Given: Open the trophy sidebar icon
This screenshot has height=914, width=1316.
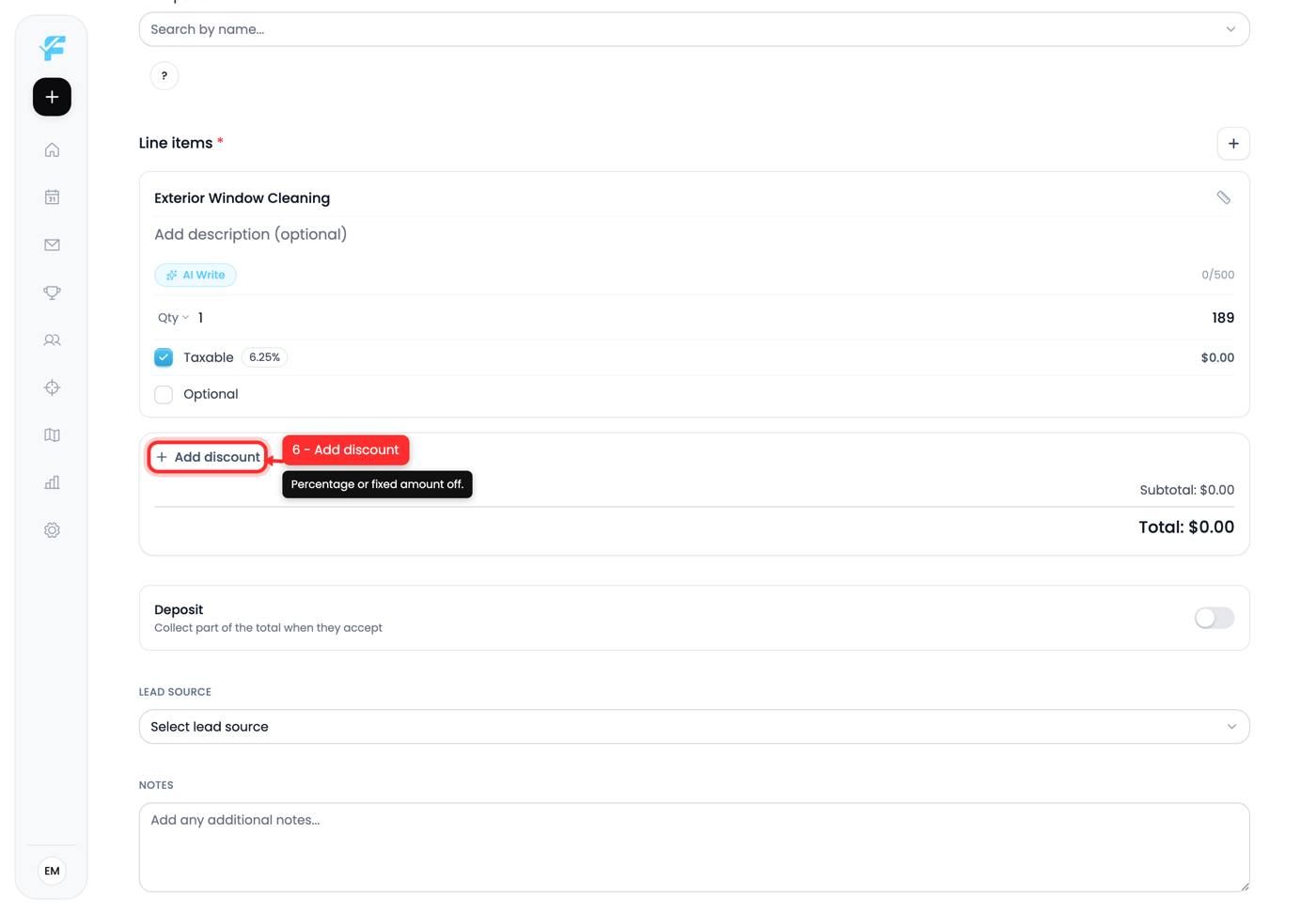Looking at the screenshot, I should point(52,292).
